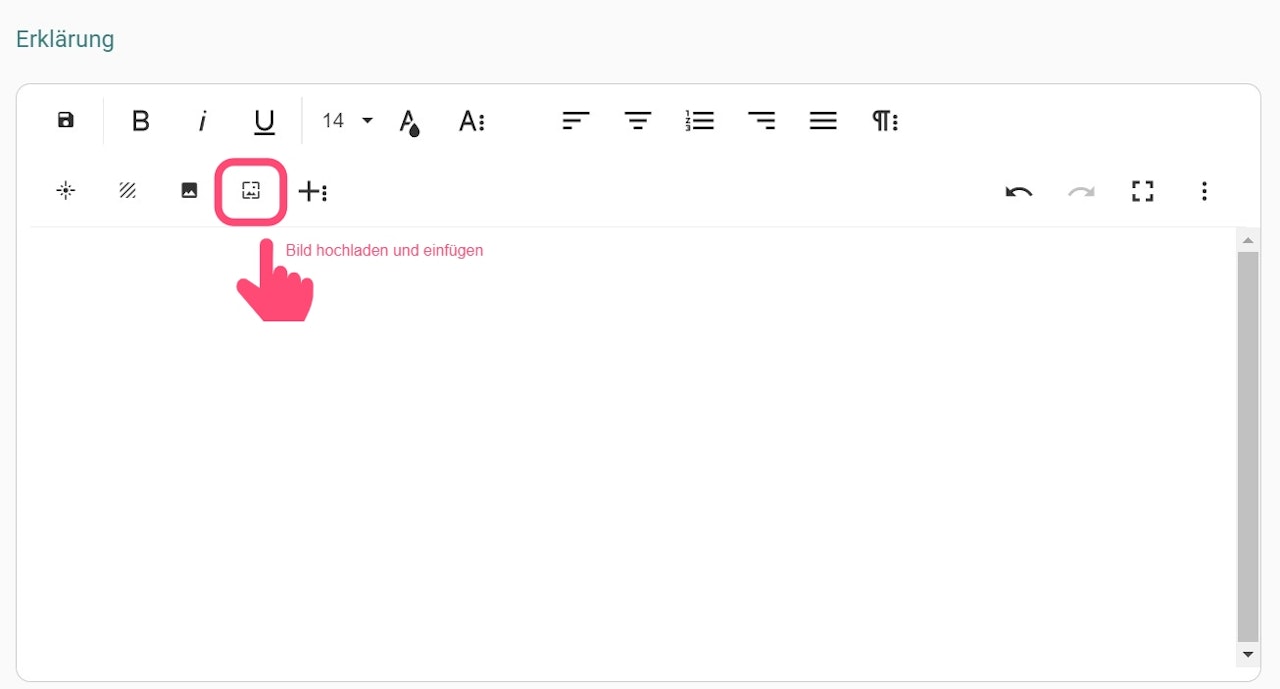
Task: Center align the text
Action: (638, 121)
